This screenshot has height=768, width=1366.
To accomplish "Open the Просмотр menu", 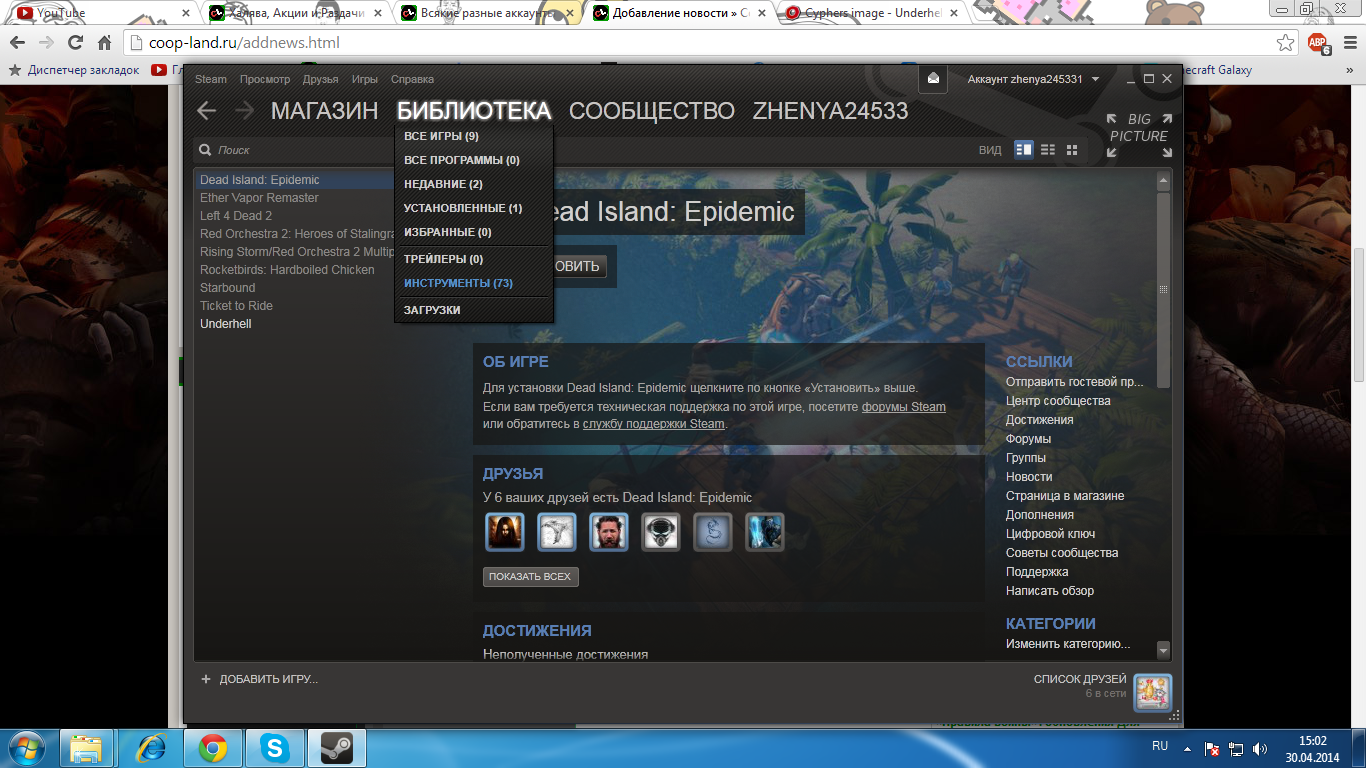I will tap(265, 79).
